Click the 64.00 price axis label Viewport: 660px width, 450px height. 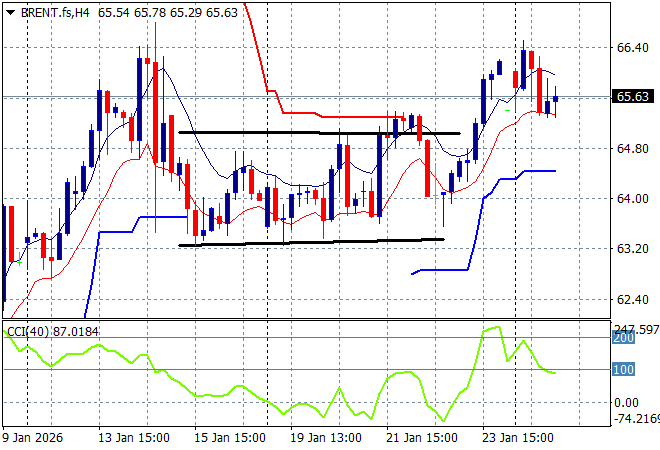pyautogui.click(x=630, y=198)
